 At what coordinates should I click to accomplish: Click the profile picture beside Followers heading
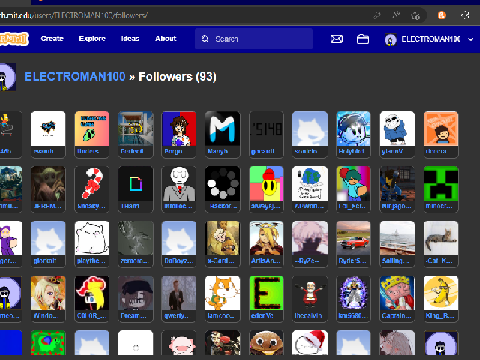pos(7,77)
